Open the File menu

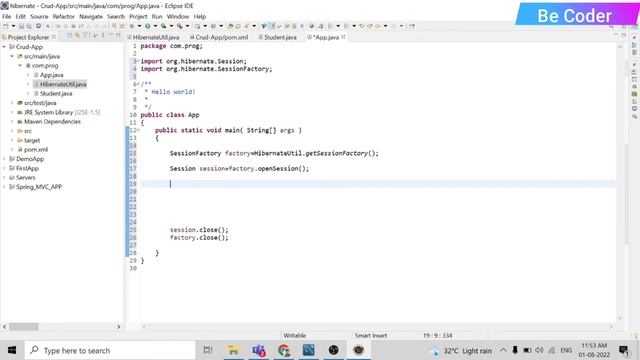[x=7, y=17]
